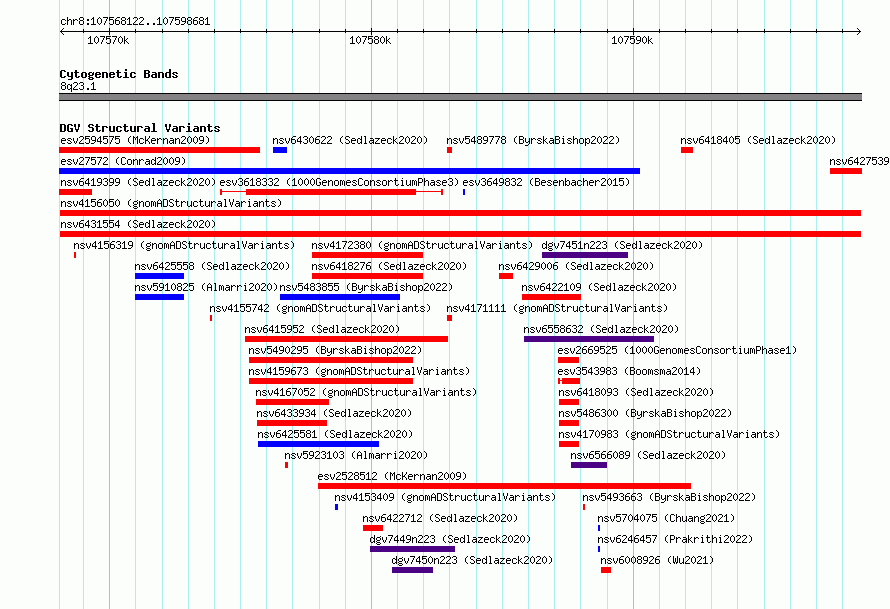890x609 pixels.
Task: Click dgv7451n223 (Sedlazeck2020) label
Action: point(622,245)
